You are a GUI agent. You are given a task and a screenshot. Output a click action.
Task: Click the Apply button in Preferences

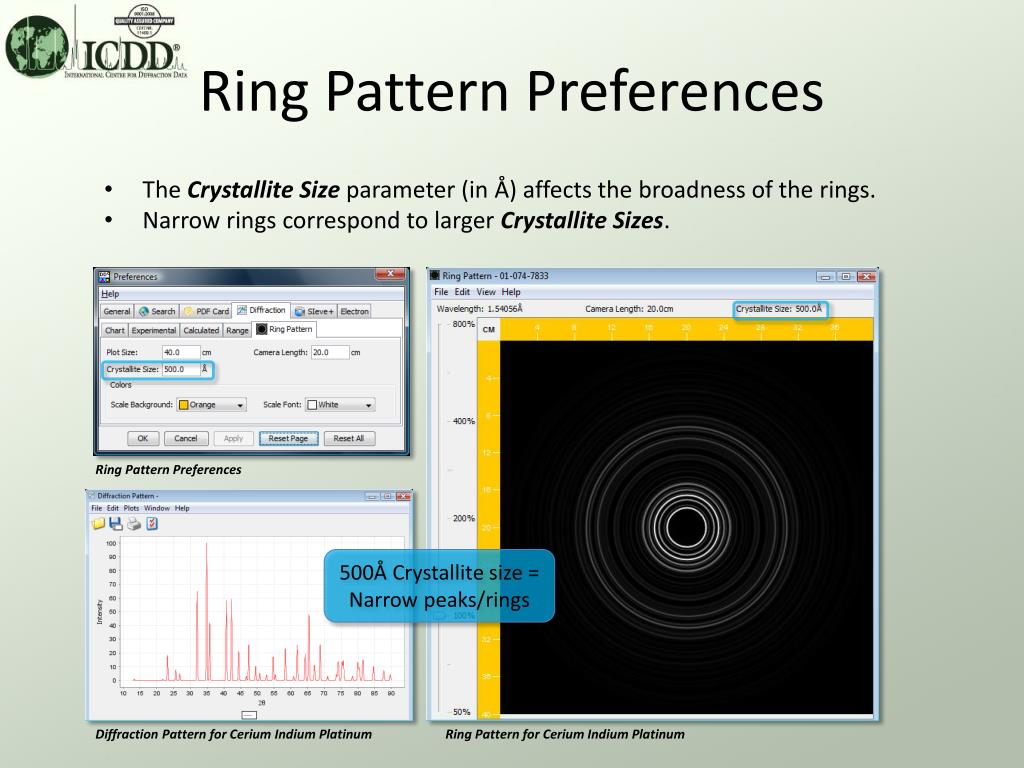[233, 438]
